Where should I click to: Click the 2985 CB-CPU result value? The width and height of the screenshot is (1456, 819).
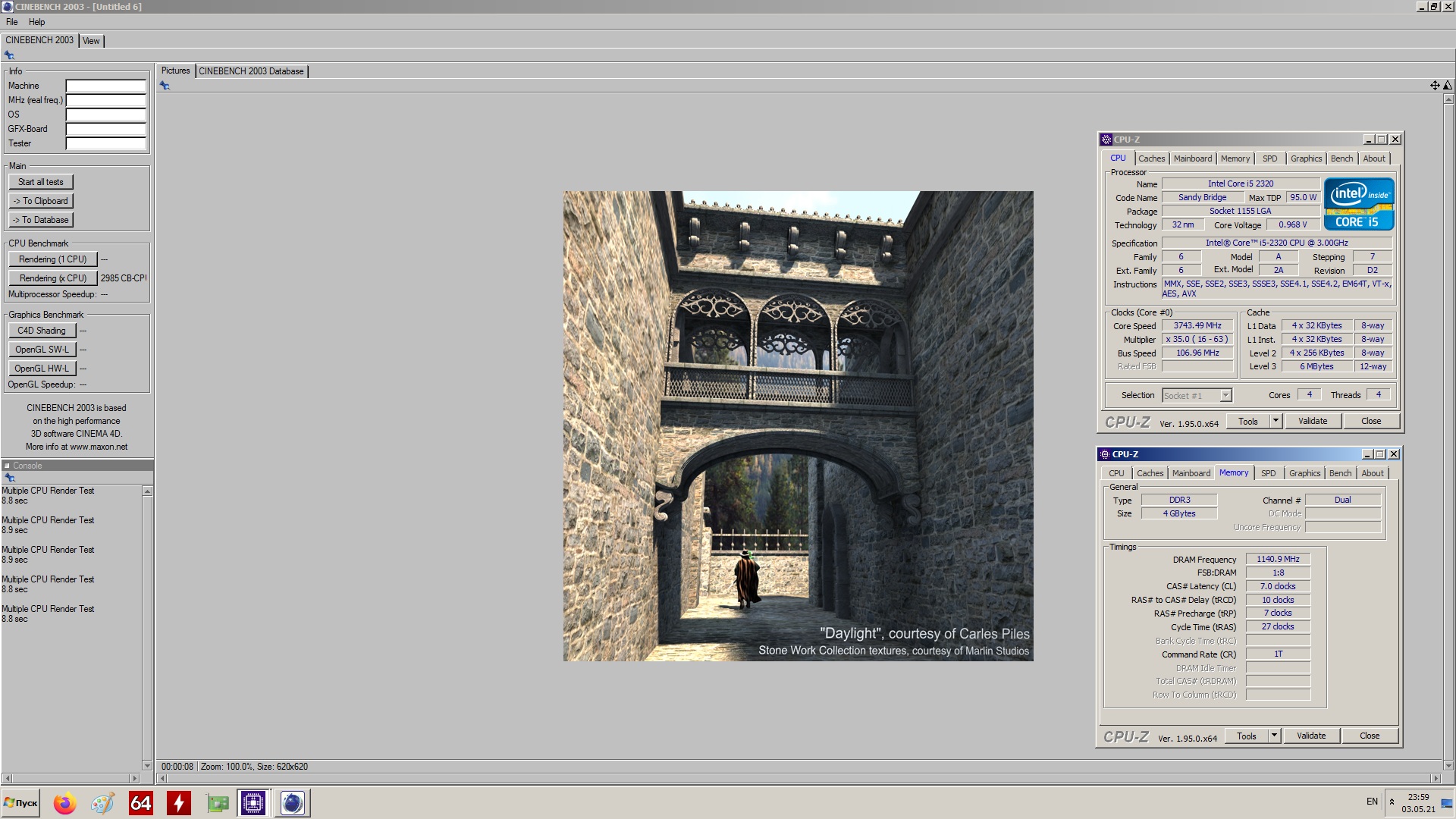(x=124, y=278)
